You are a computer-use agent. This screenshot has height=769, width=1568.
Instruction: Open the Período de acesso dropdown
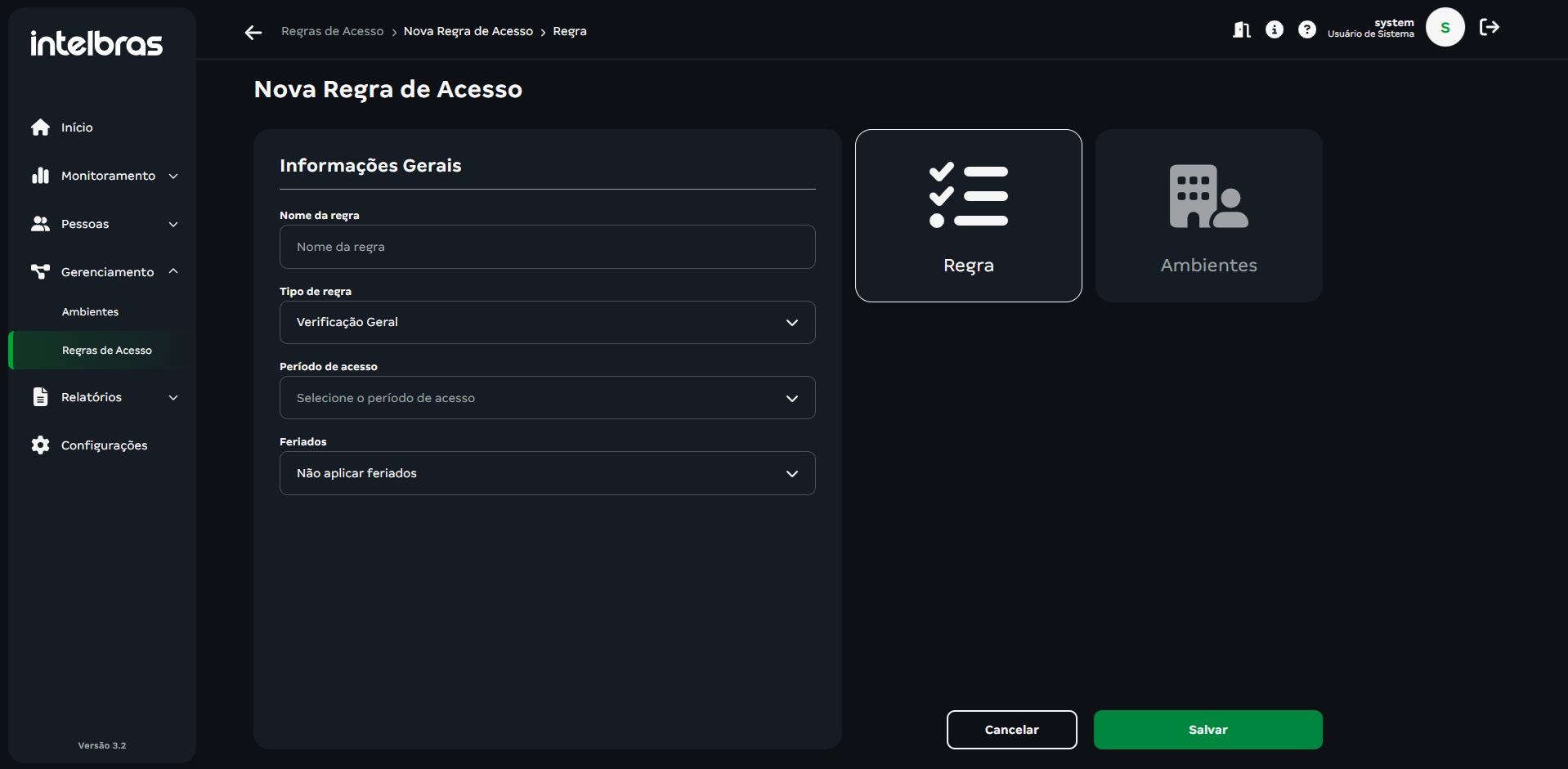547,398
